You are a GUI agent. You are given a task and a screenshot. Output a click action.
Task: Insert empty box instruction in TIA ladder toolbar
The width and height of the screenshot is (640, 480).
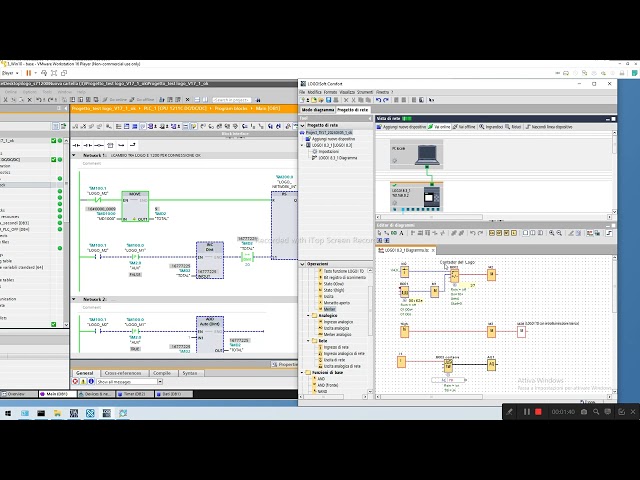point(110,145)
